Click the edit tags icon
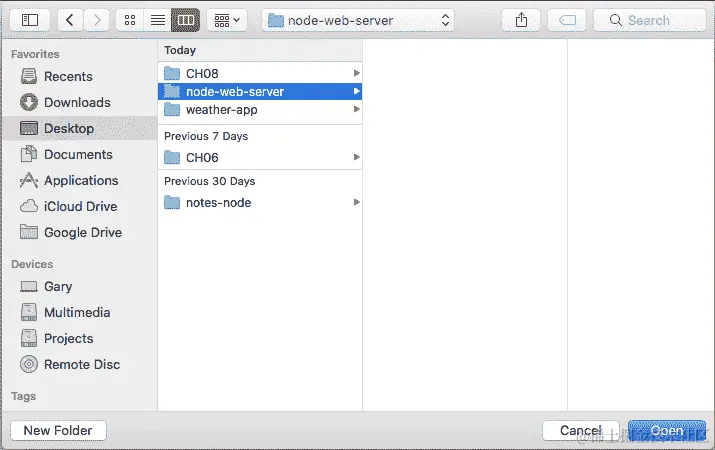Screen dimensions: 715x450 [x=567, y=20]
